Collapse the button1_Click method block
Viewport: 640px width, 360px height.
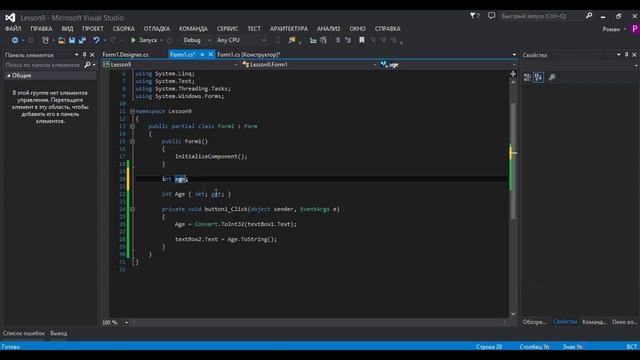tap(132, 209)
